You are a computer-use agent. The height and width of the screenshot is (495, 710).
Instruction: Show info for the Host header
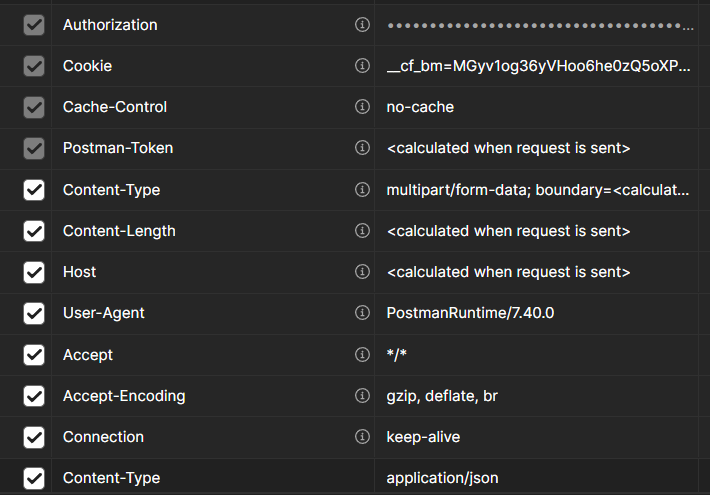[x=362, y=272]
